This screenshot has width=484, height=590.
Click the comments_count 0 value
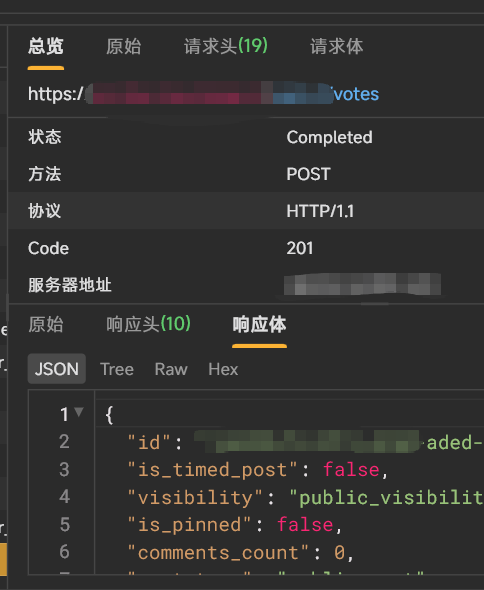[x=339, y=553]
